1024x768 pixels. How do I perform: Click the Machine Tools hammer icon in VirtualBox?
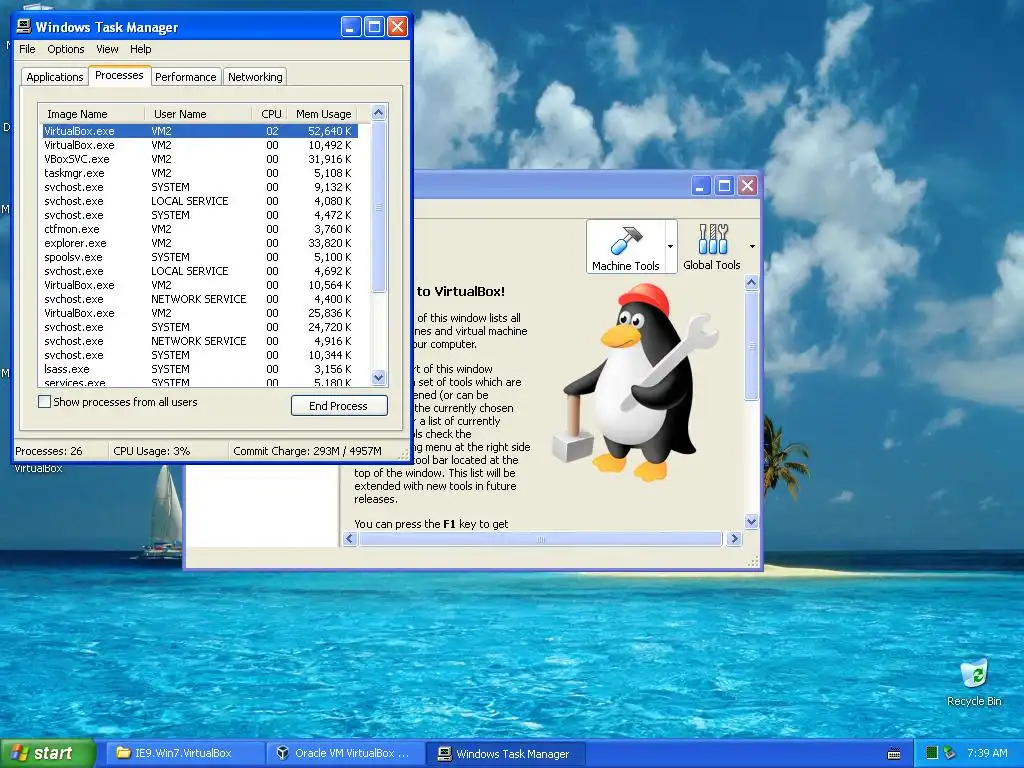626,240
